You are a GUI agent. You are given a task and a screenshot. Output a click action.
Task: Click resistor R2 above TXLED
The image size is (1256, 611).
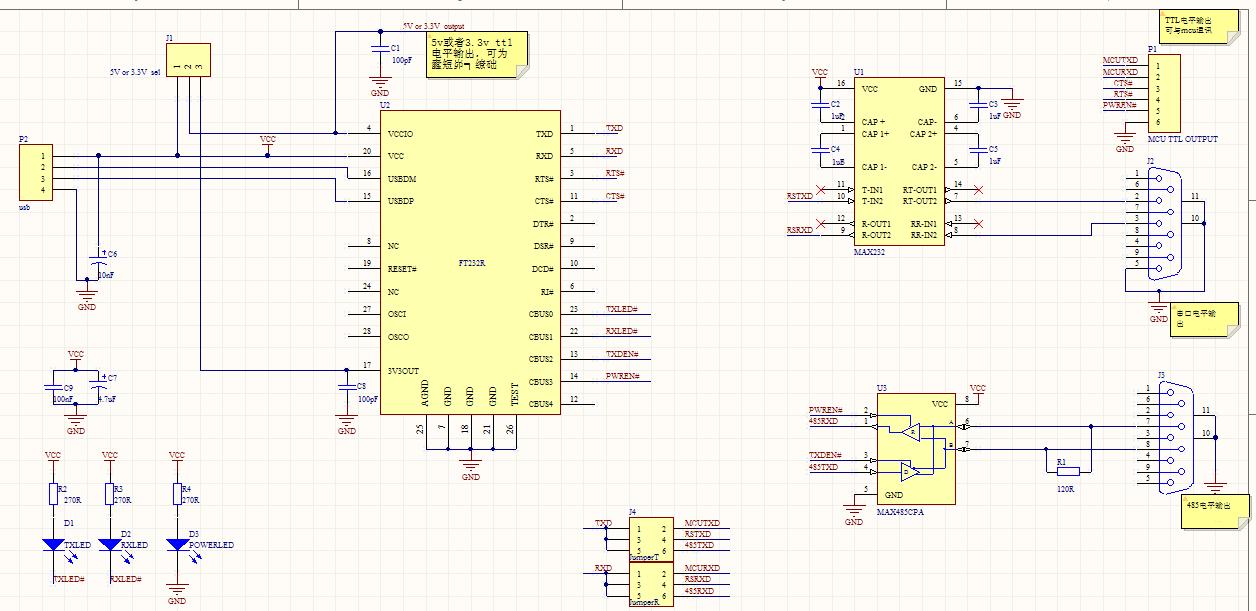tap(53, 496)
